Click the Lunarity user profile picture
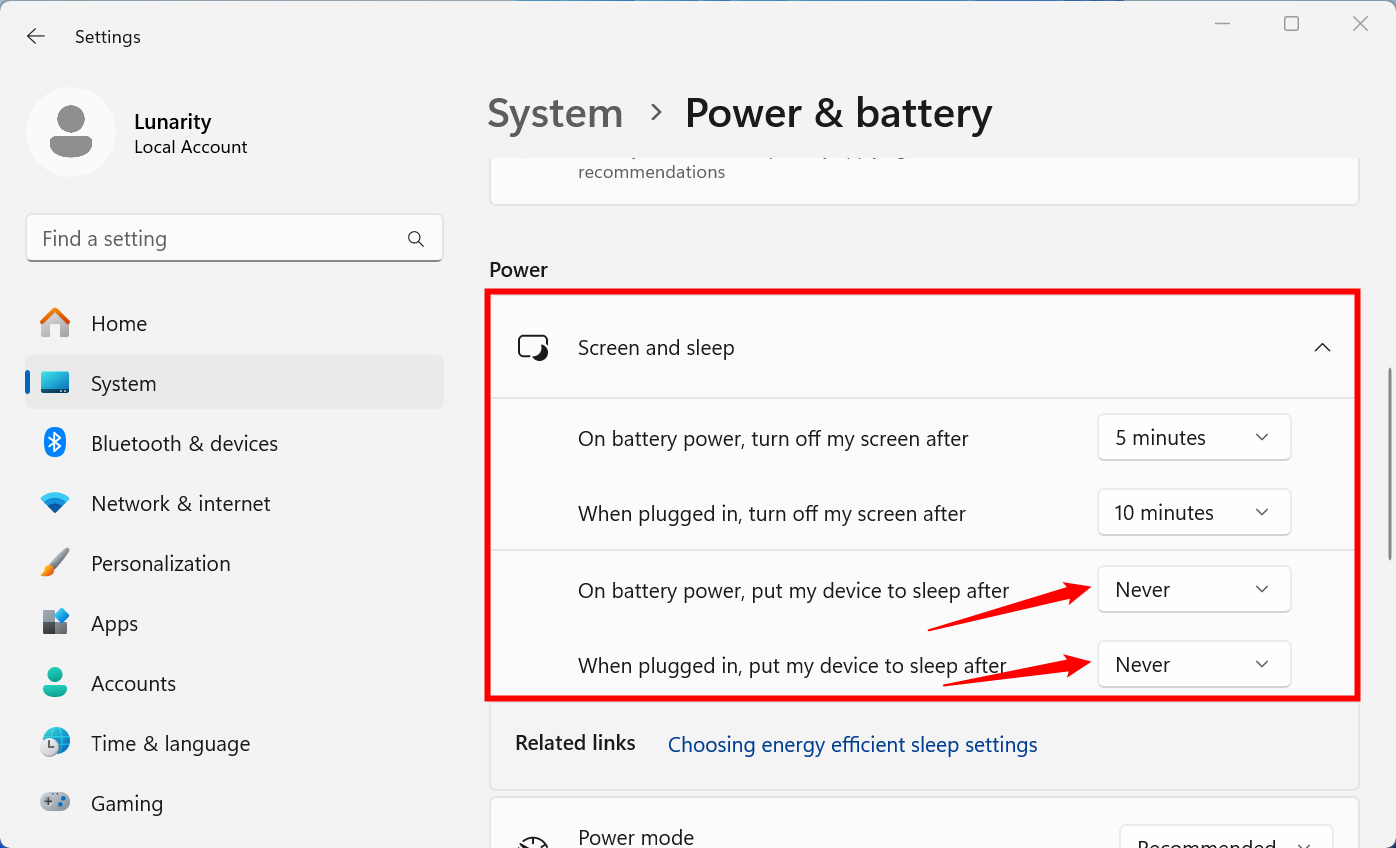The height and width of the screenshot is (848, 1396). coord(71,132)
